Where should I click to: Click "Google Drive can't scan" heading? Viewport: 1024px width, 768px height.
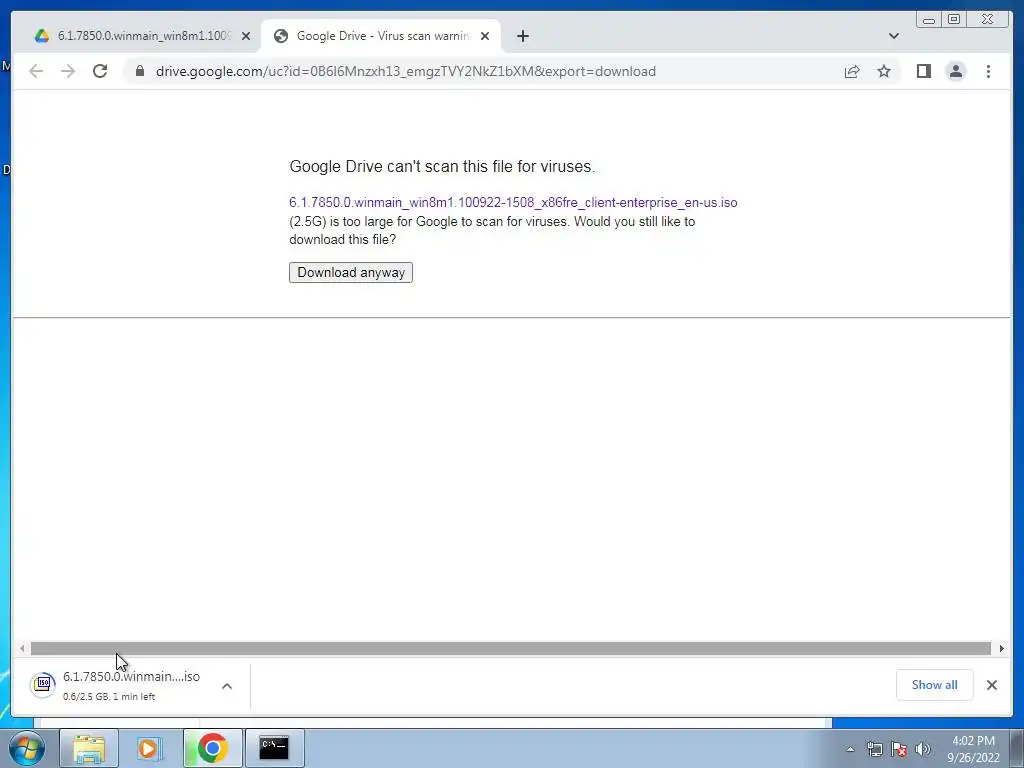pyautogui.click(x=442, y=167)
